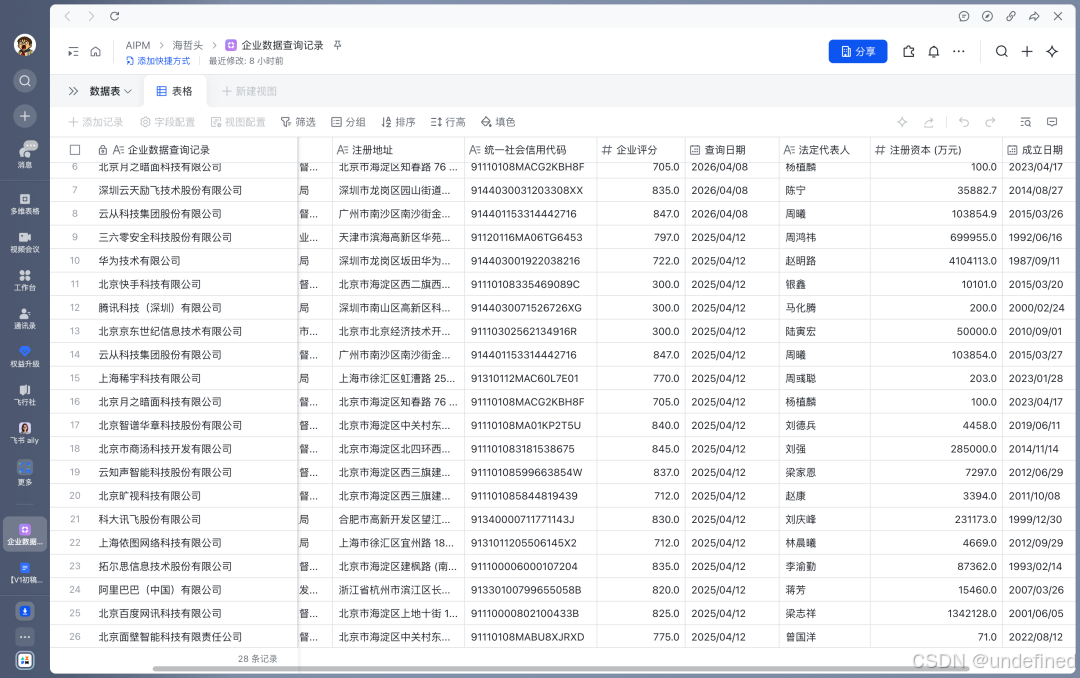Go to home icon in header

tap(96, 52)
